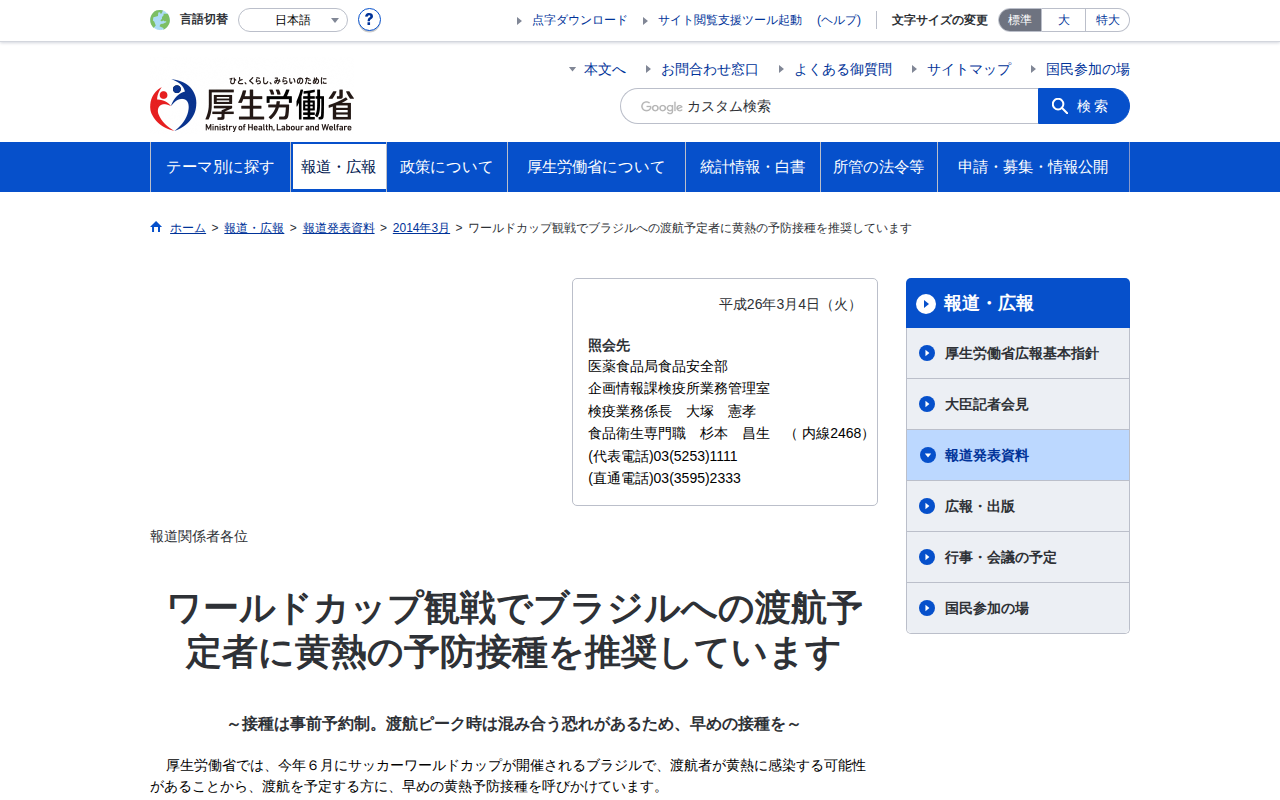The image size is (1280, 800).
Task: Open 政策について navigation menu
Action: tap(447, 167)
